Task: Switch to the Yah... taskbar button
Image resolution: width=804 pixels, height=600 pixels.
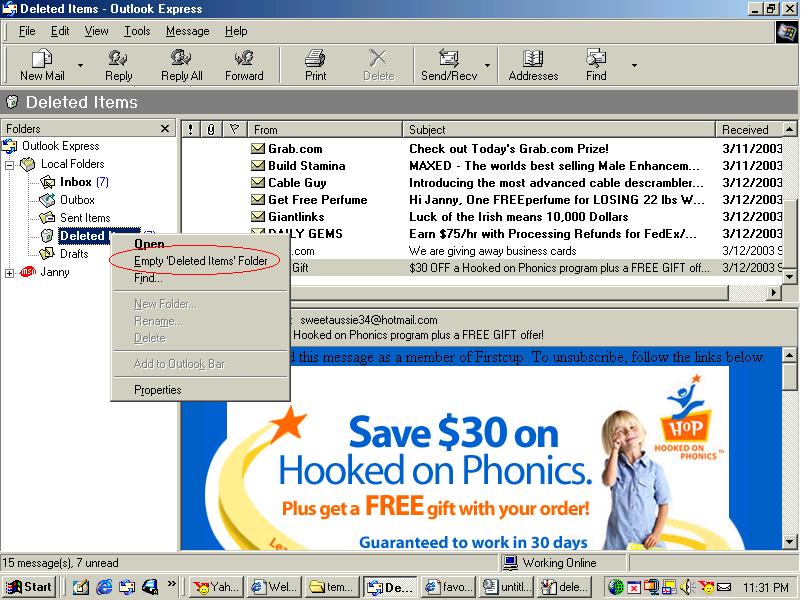Action: pyautogui.click(x=216, y=587)
